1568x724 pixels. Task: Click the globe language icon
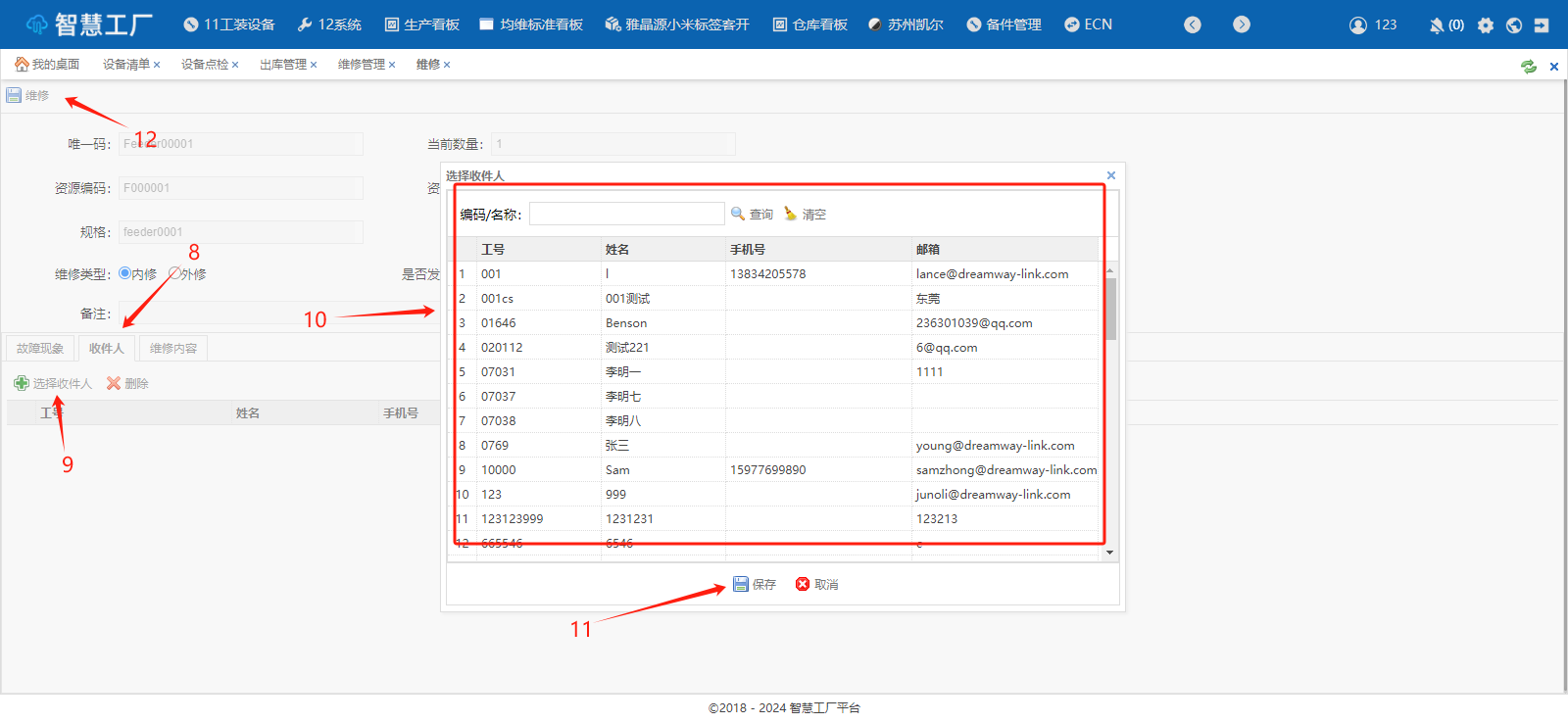point(1514,25)
